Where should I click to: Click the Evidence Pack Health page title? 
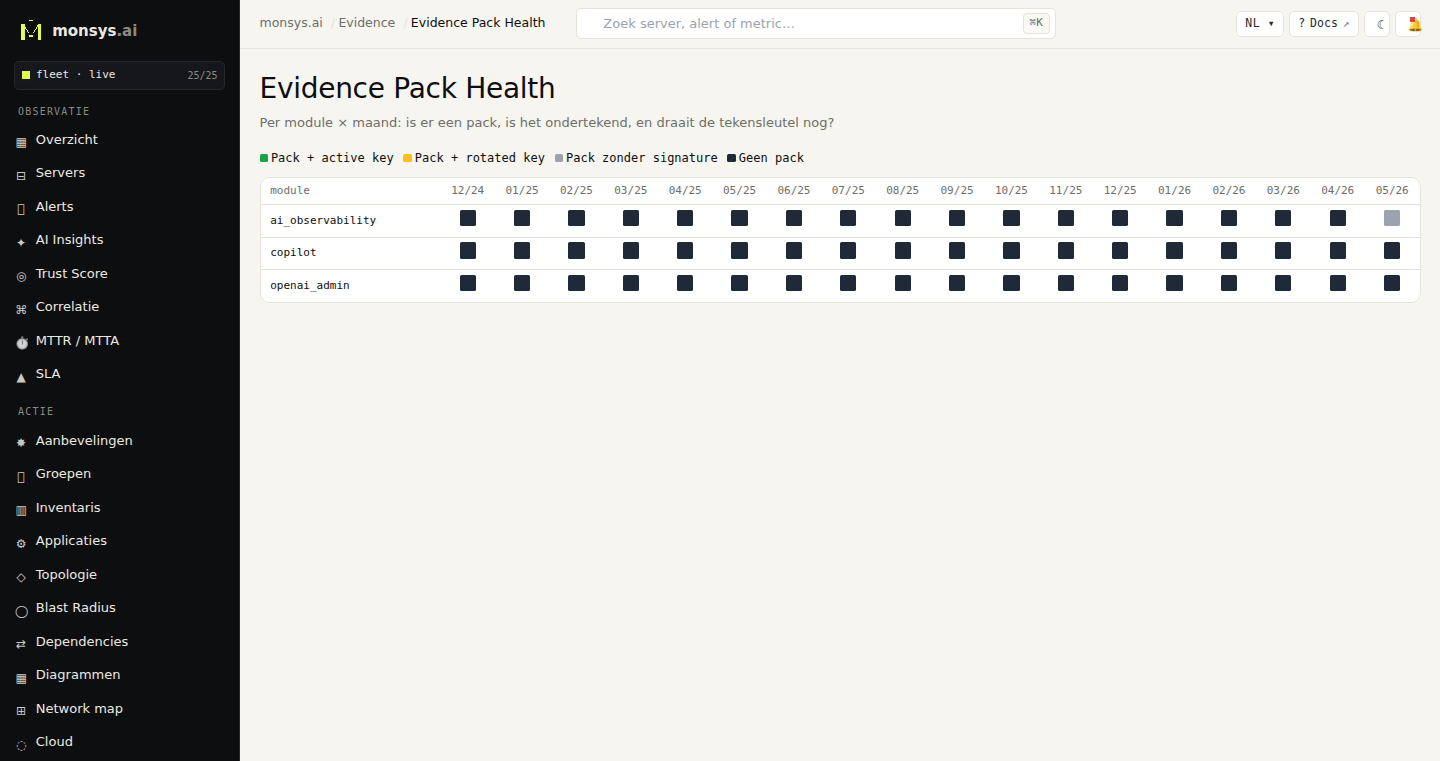pos(407,88)
